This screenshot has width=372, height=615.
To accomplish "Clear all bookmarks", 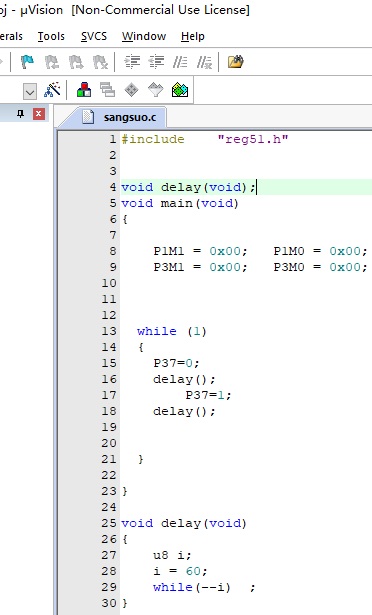I will coord(100,62).
